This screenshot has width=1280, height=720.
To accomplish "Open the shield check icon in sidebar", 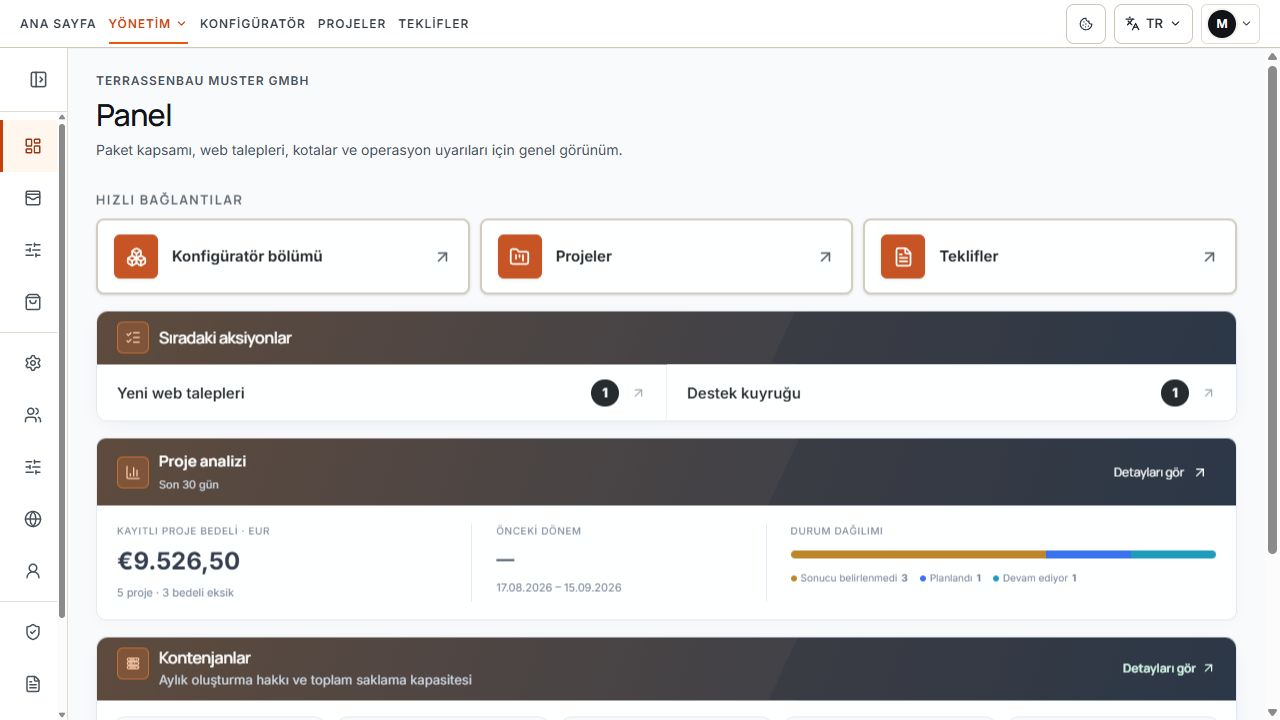I will (x=33, y=632).
